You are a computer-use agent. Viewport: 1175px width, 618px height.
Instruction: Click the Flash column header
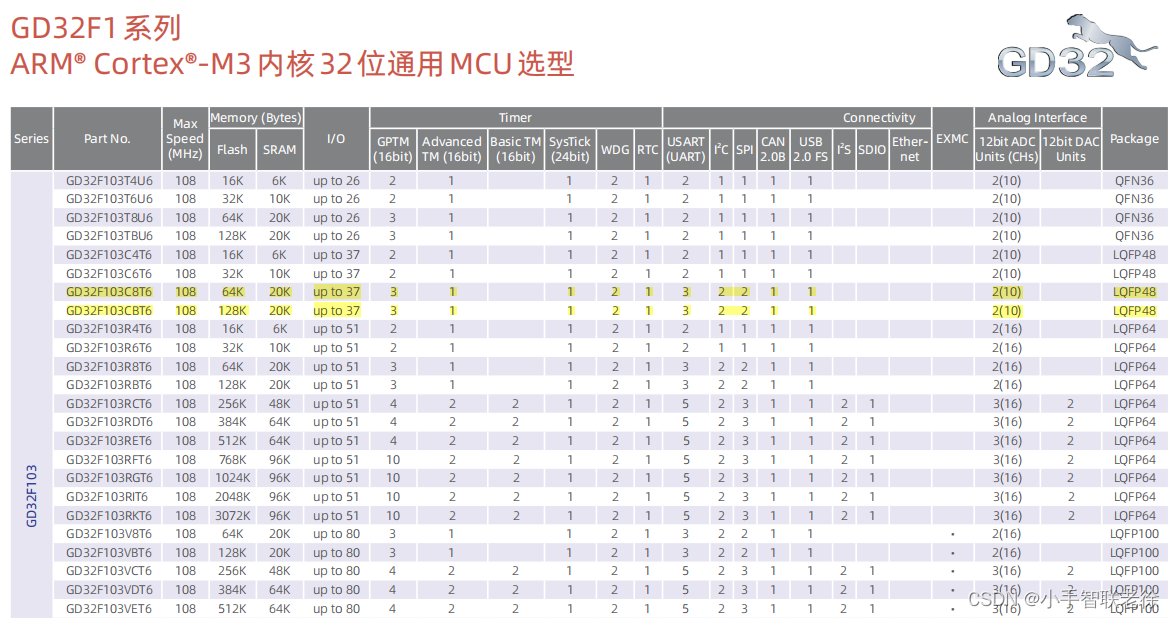pos(232,149)
